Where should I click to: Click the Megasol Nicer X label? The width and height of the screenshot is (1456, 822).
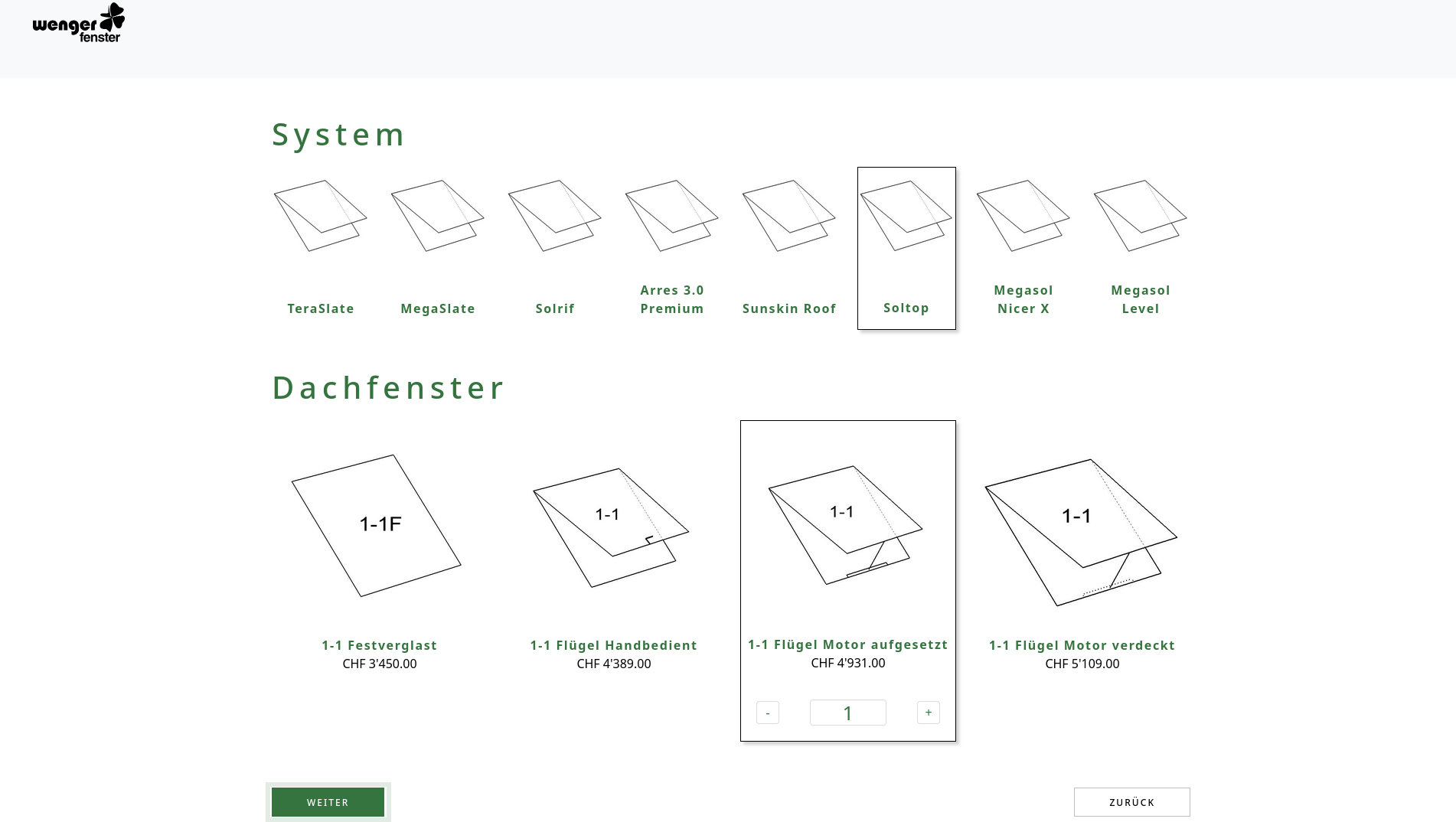[1023, 299]
